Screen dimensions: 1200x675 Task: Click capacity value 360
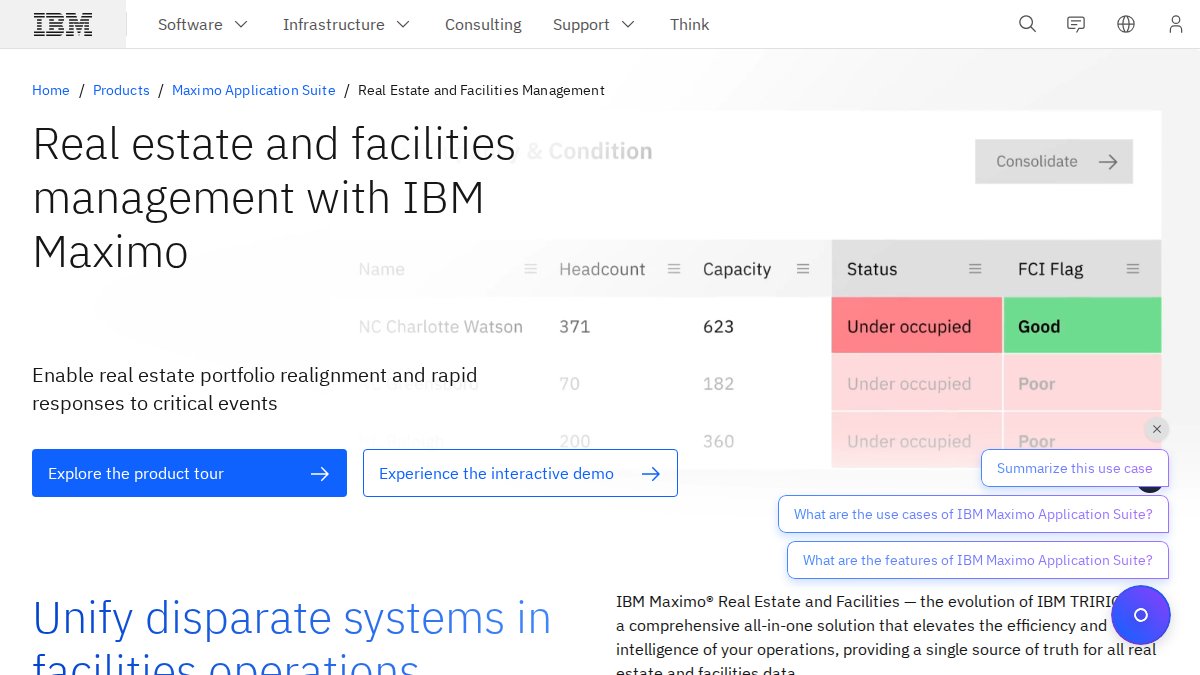pyautogui.click(x=718, y=441)
